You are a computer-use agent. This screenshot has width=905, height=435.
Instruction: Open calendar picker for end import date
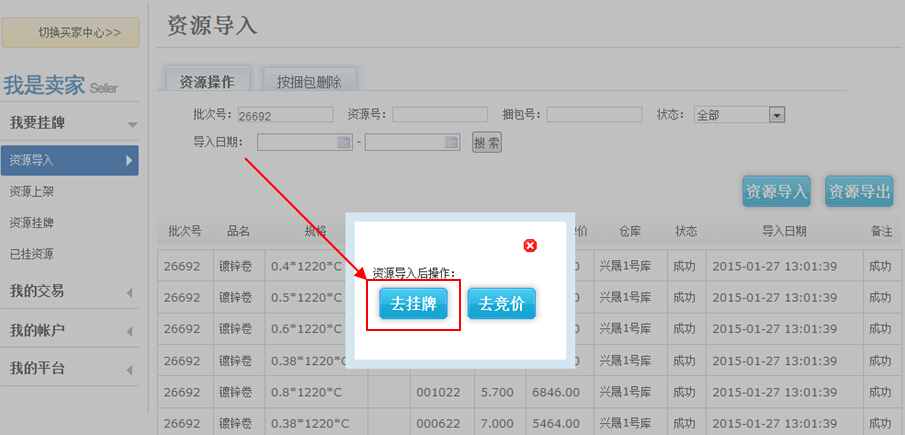pyautogui.click(x=453, y=143)
